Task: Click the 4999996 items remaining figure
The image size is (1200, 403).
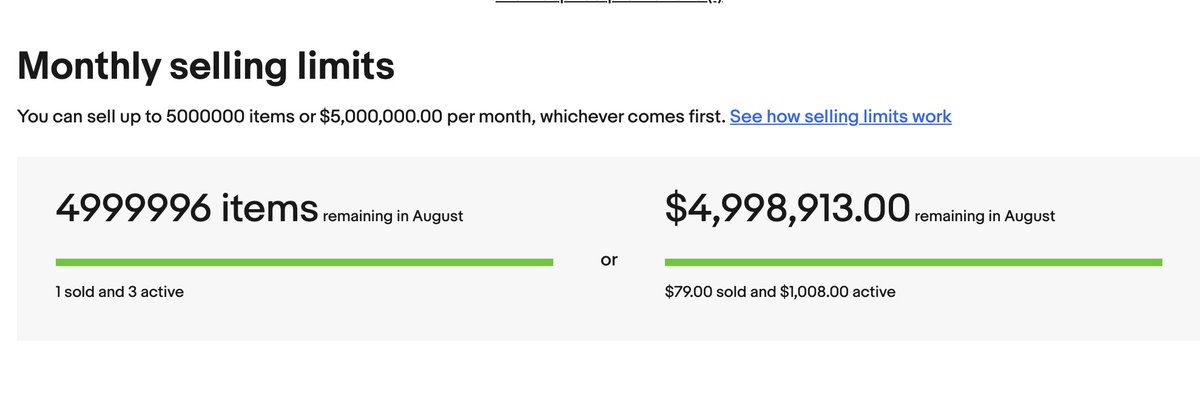Action: [x=187, y=208]
